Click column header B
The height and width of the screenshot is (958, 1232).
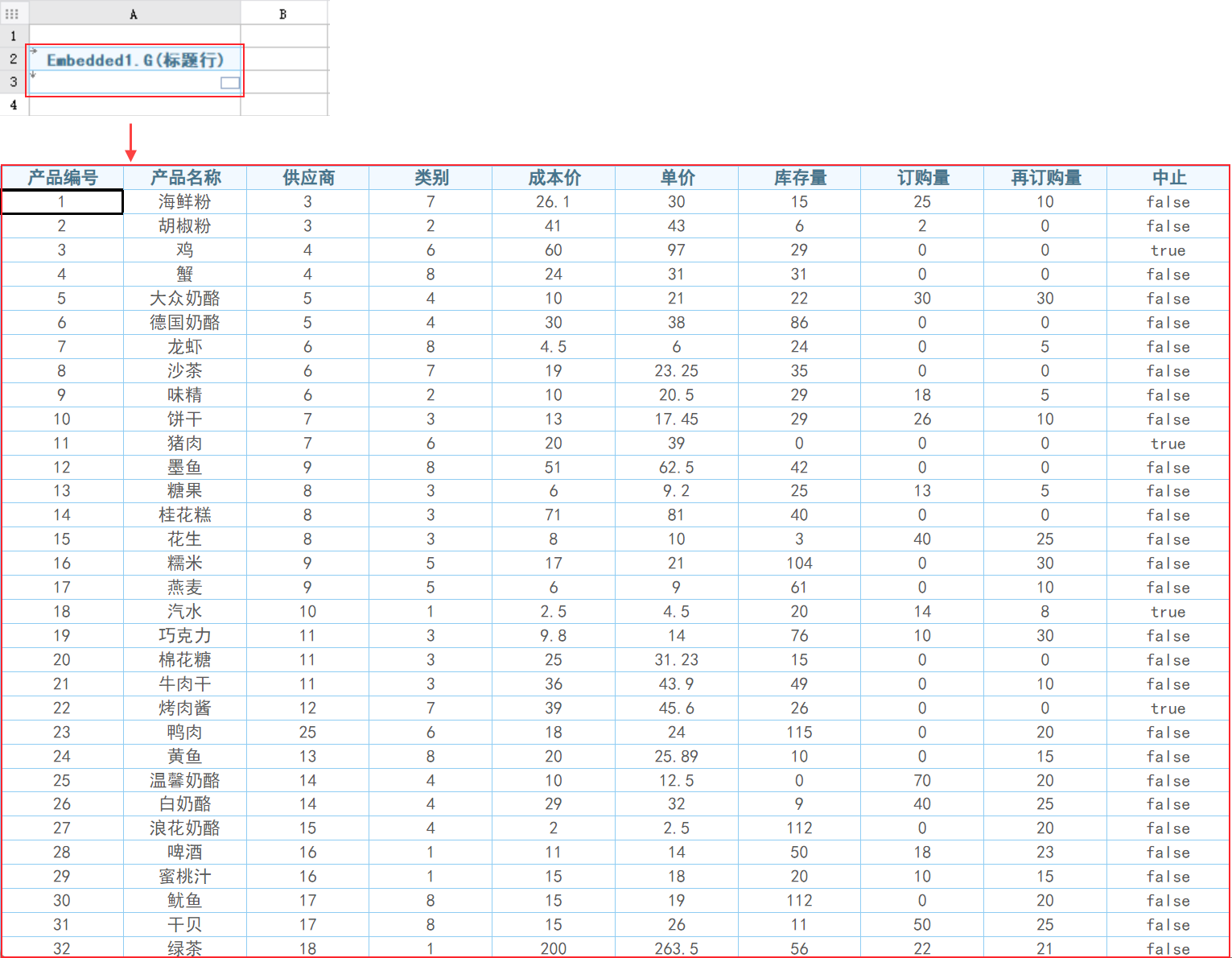283,13
